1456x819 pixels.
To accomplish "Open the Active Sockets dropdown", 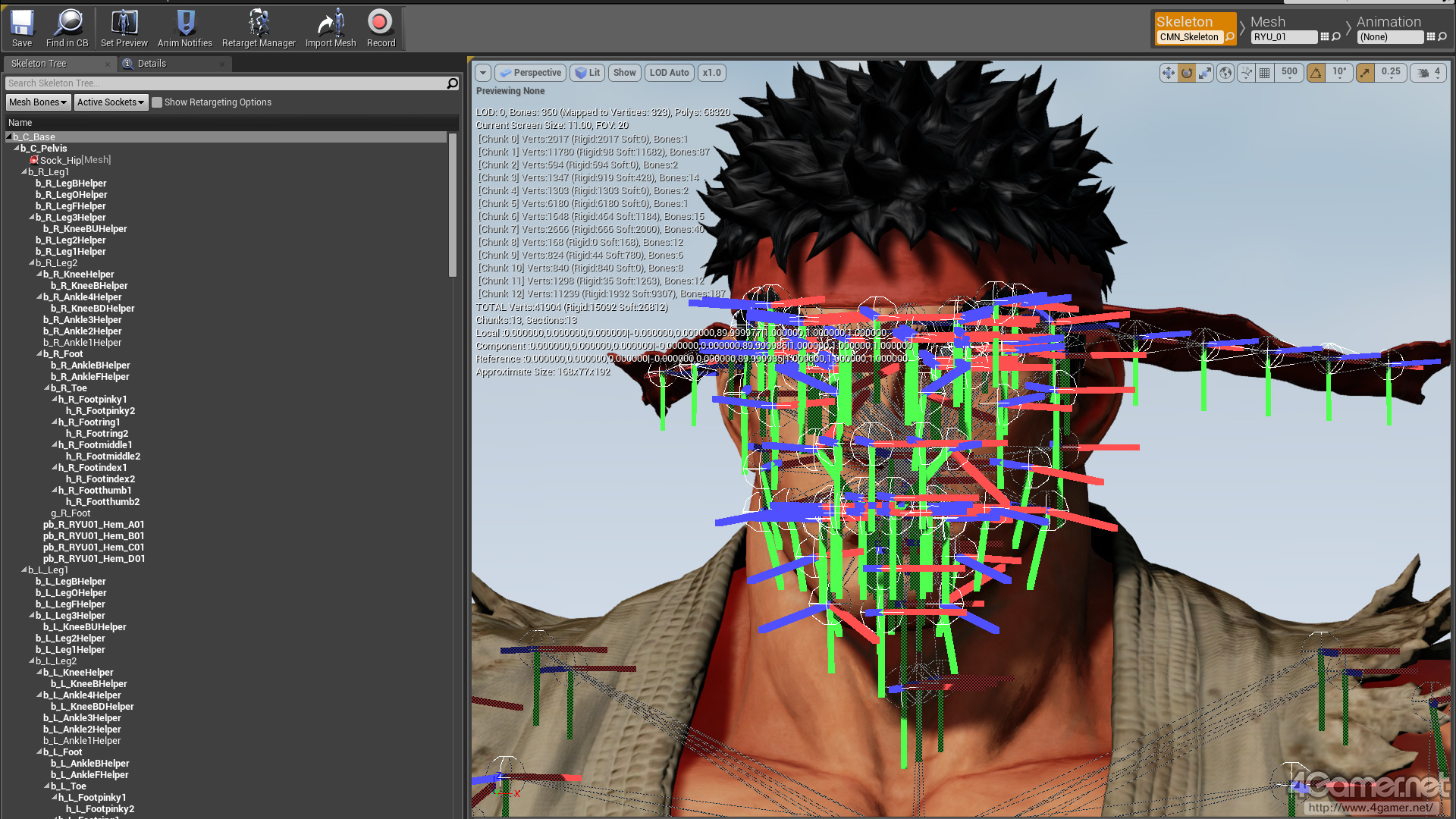I will pos(110,102).
